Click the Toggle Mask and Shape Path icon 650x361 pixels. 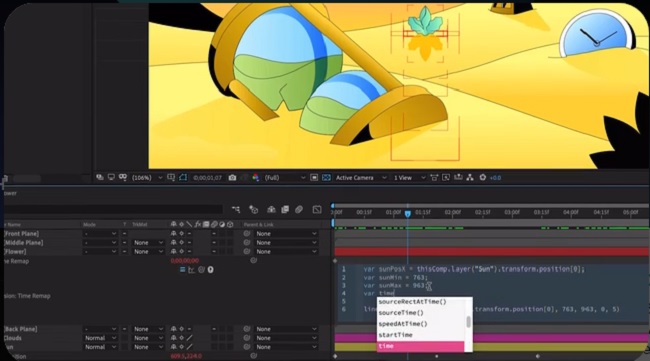click(x=183, y=177)
